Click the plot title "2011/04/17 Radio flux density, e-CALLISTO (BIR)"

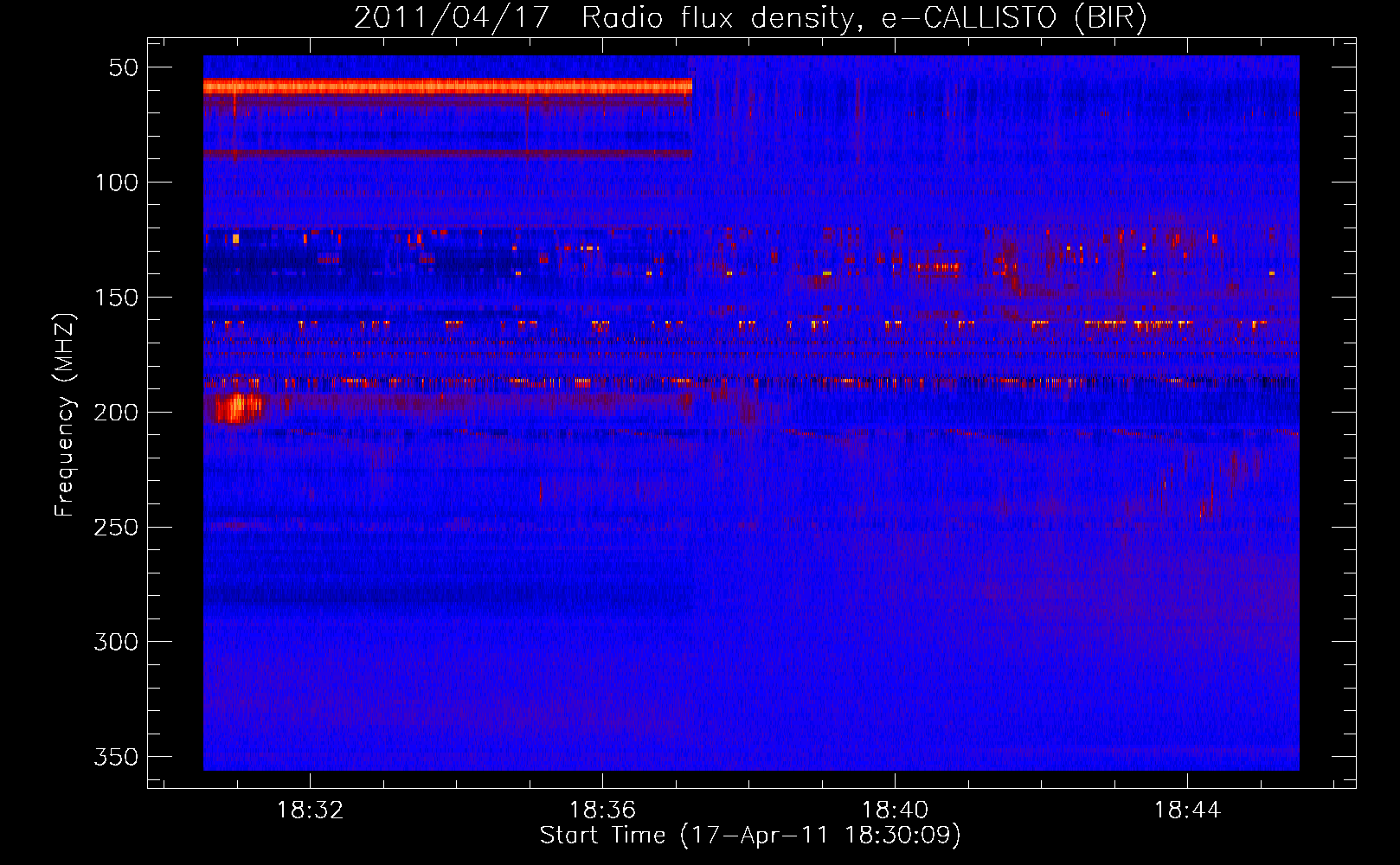[x=750, y=17]
